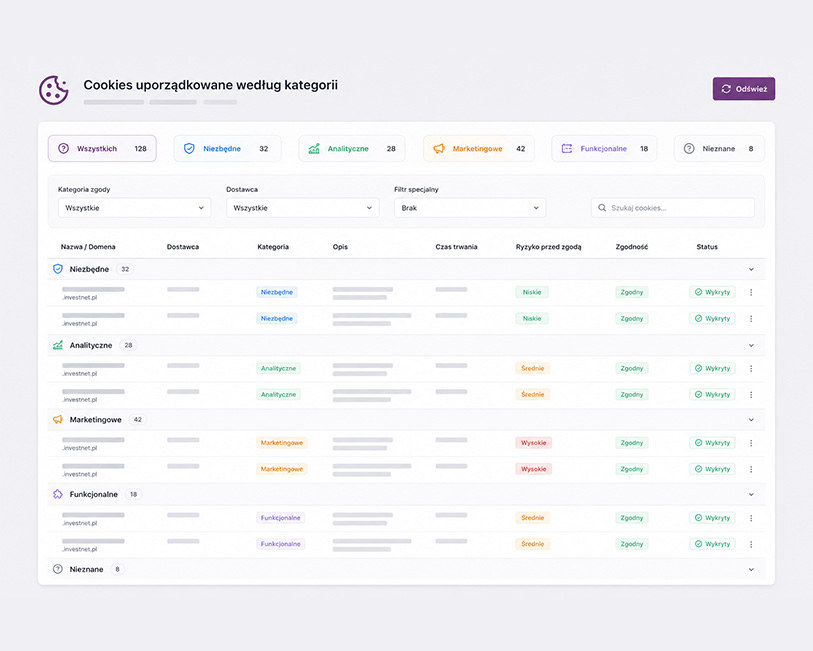This screenshot has height=651, width=813.
Task: Focus the Szukaj cookies search field
Action: point(672,208)
